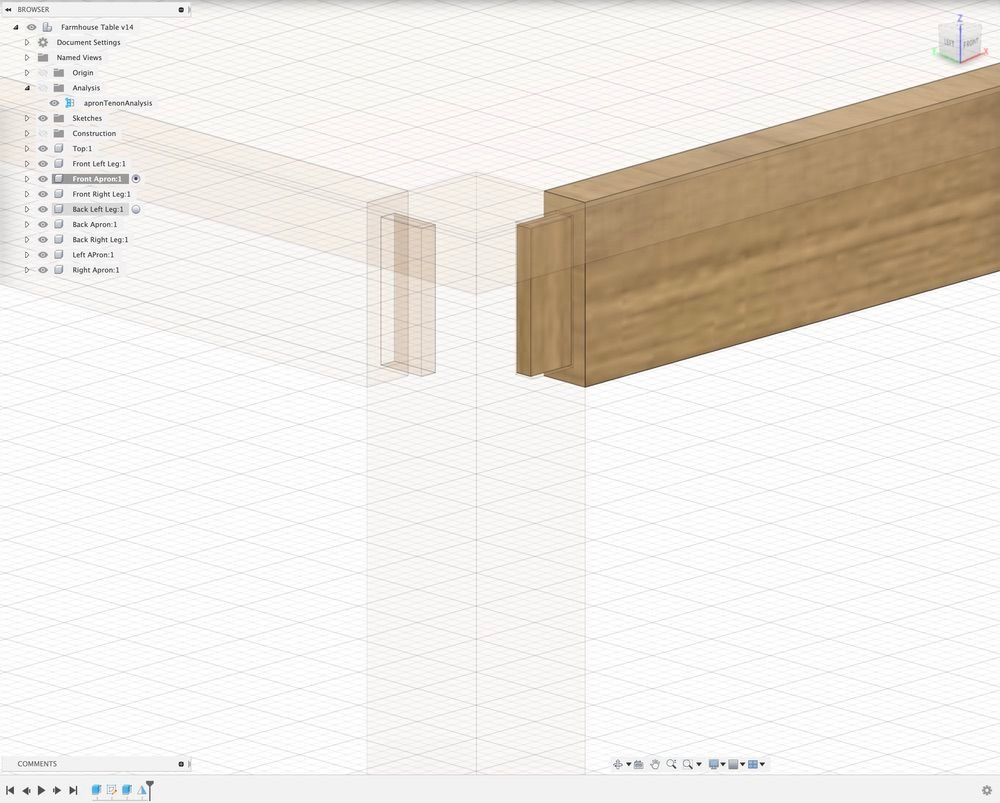Click the section analysis feature in timeline
1000x803 pixels.
click(141, 790)
